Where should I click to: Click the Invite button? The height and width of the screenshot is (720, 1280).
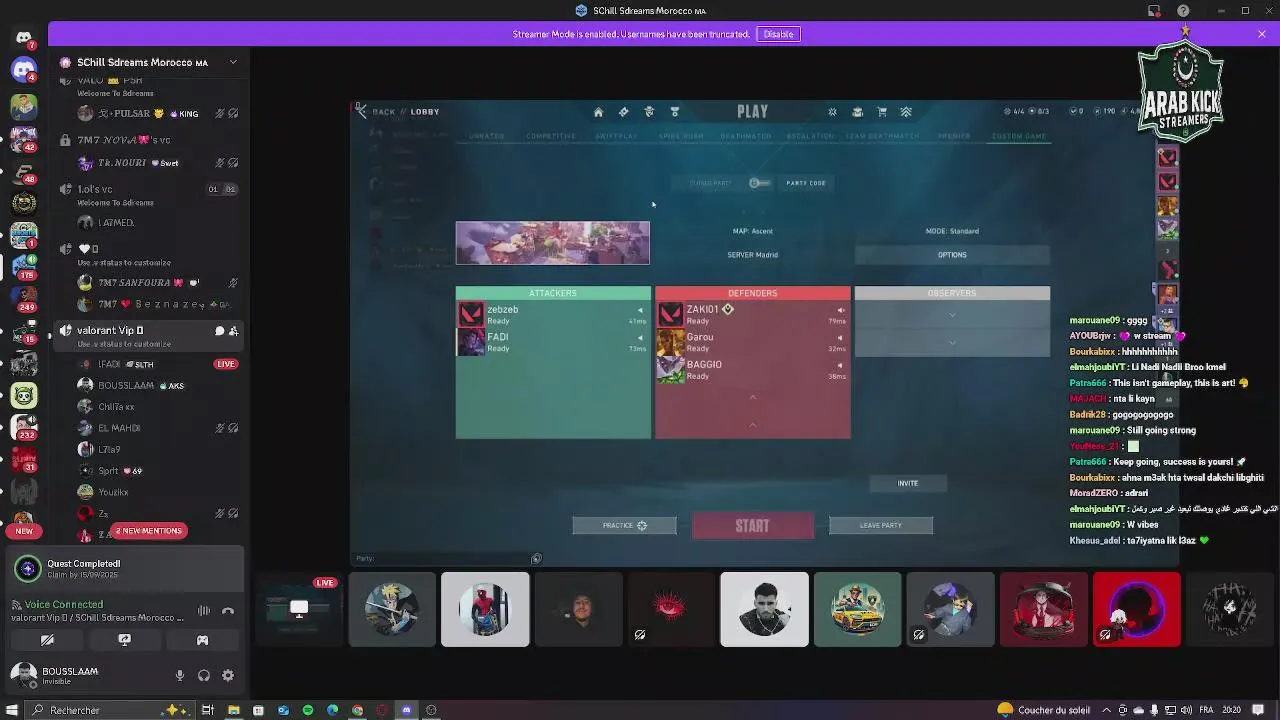coord(907,483)
